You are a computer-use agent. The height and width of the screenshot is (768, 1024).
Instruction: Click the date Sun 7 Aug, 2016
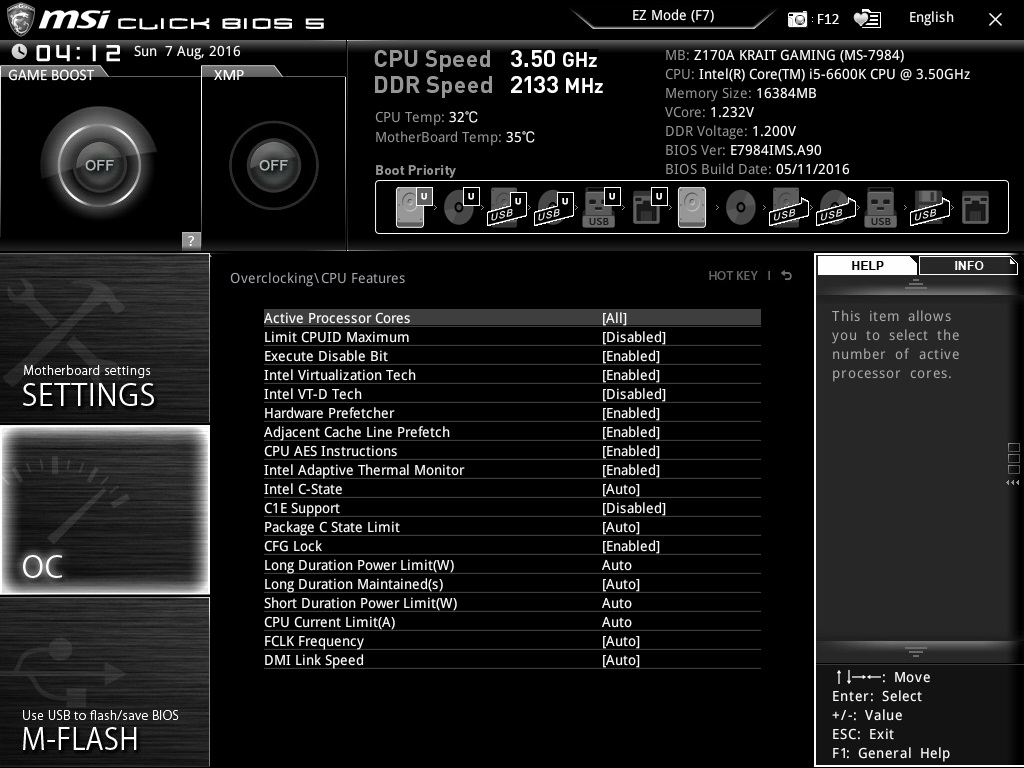(187, 51)
